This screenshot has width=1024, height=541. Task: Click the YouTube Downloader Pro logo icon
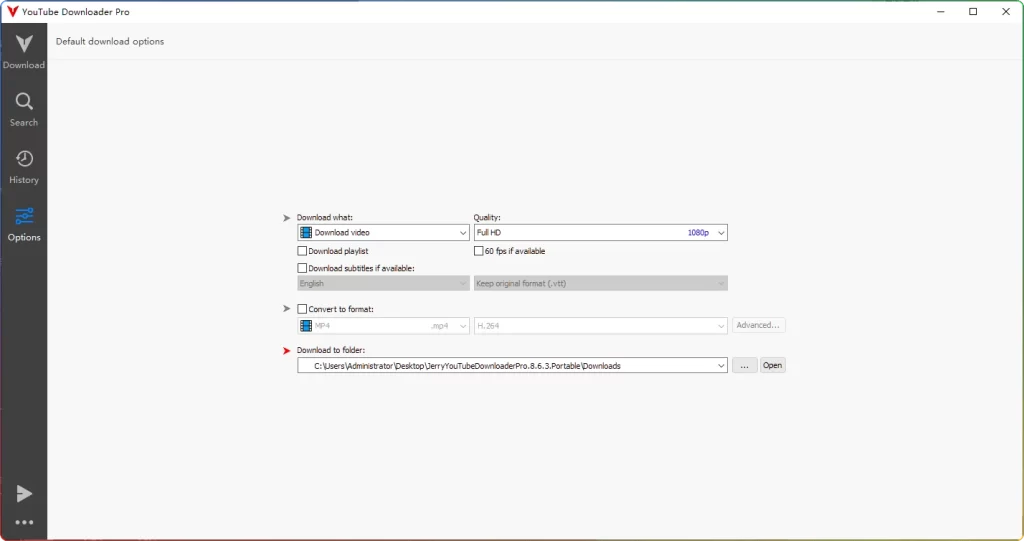pyautogui.click(x=12, y=12)
